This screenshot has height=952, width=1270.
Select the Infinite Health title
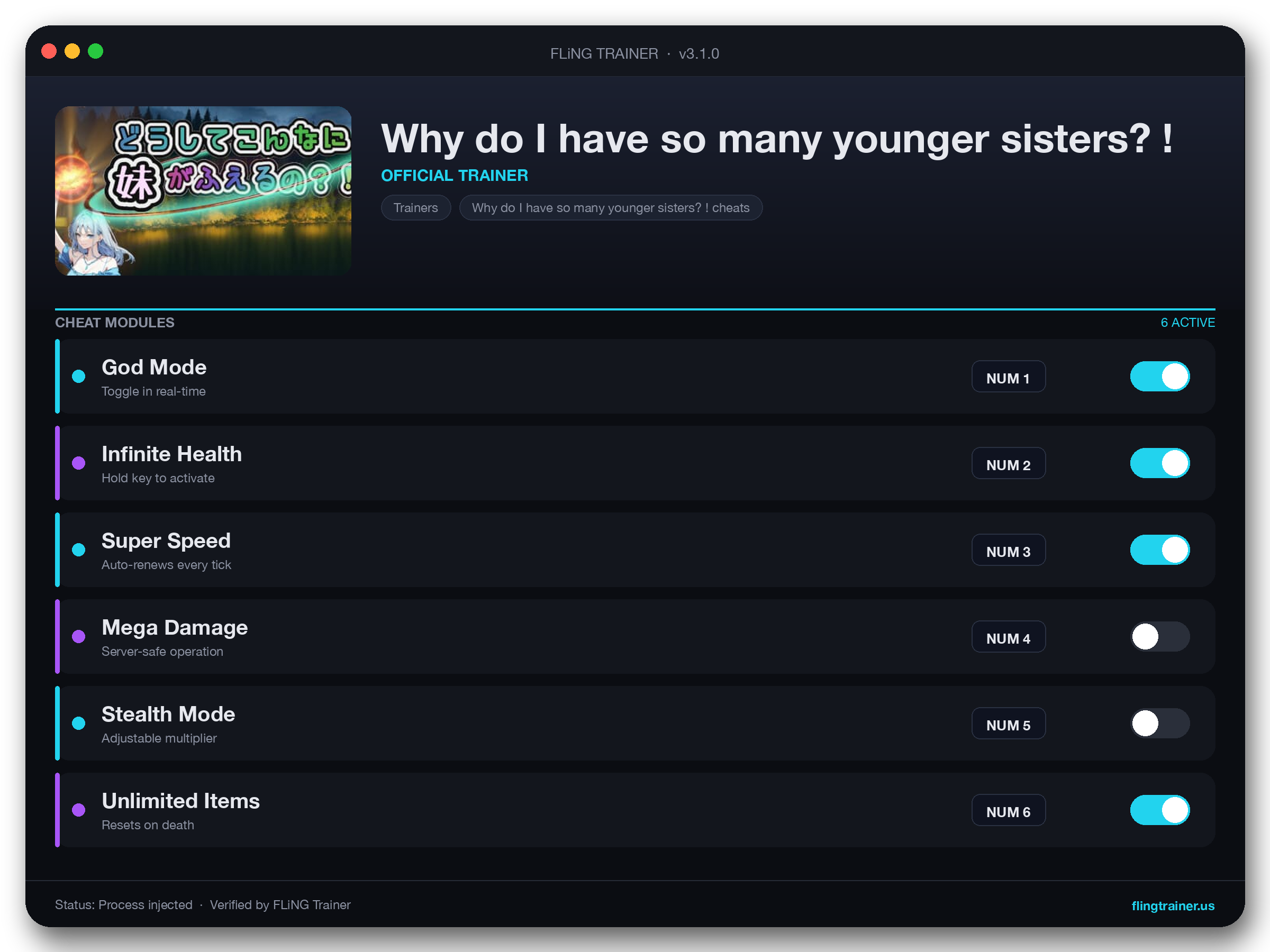[171, 454]
